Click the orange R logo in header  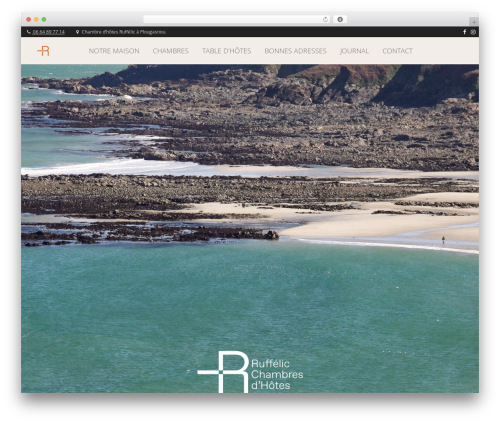[43, 51]
